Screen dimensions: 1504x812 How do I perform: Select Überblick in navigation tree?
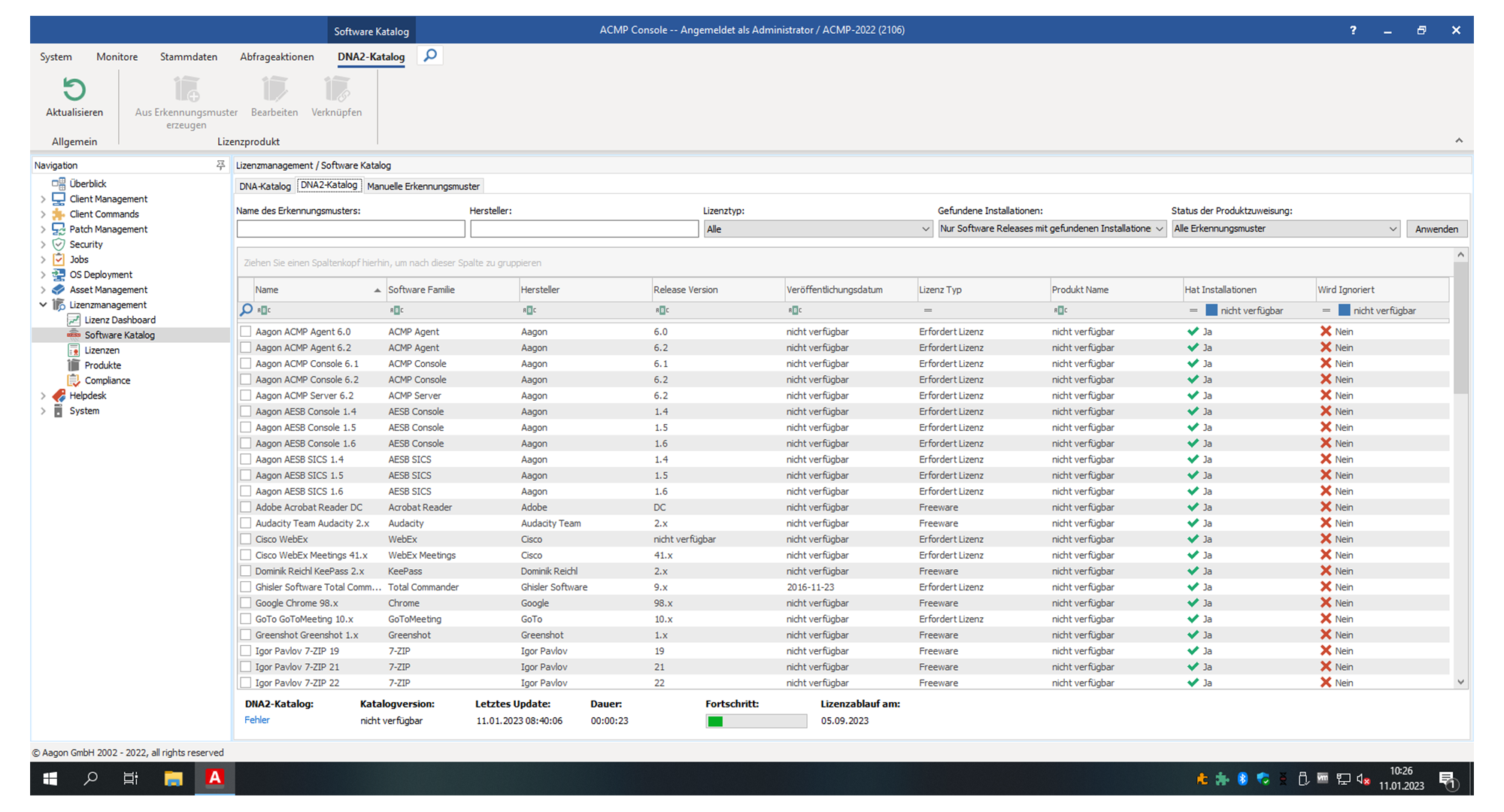(88, 183)
